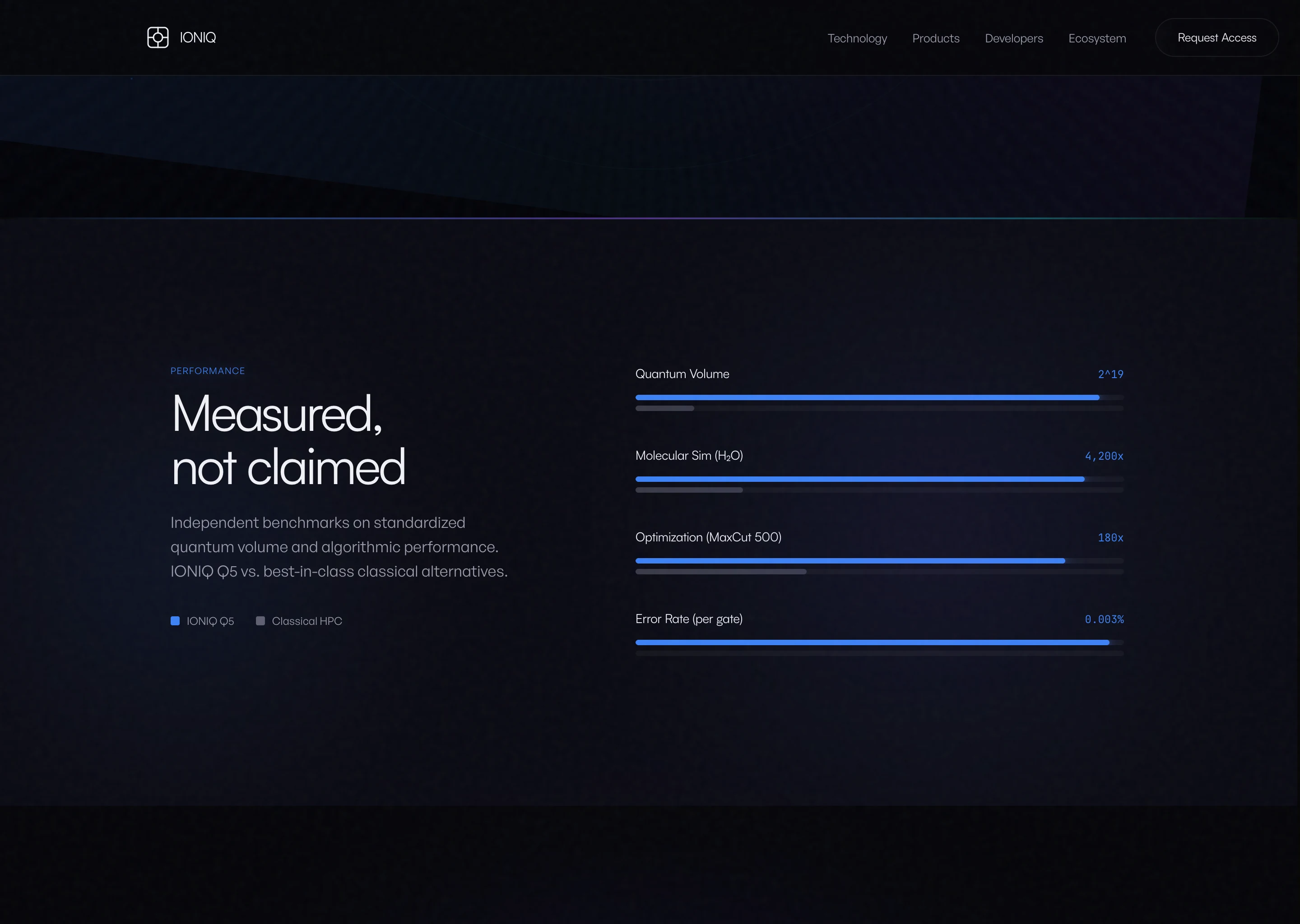Click the gray Quantum Volume comparison bar

tap(665, 408)
